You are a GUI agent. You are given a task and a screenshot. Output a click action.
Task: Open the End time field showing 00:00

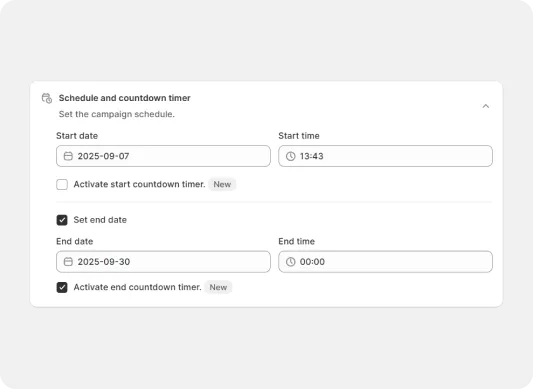click(x=385, y=261)
